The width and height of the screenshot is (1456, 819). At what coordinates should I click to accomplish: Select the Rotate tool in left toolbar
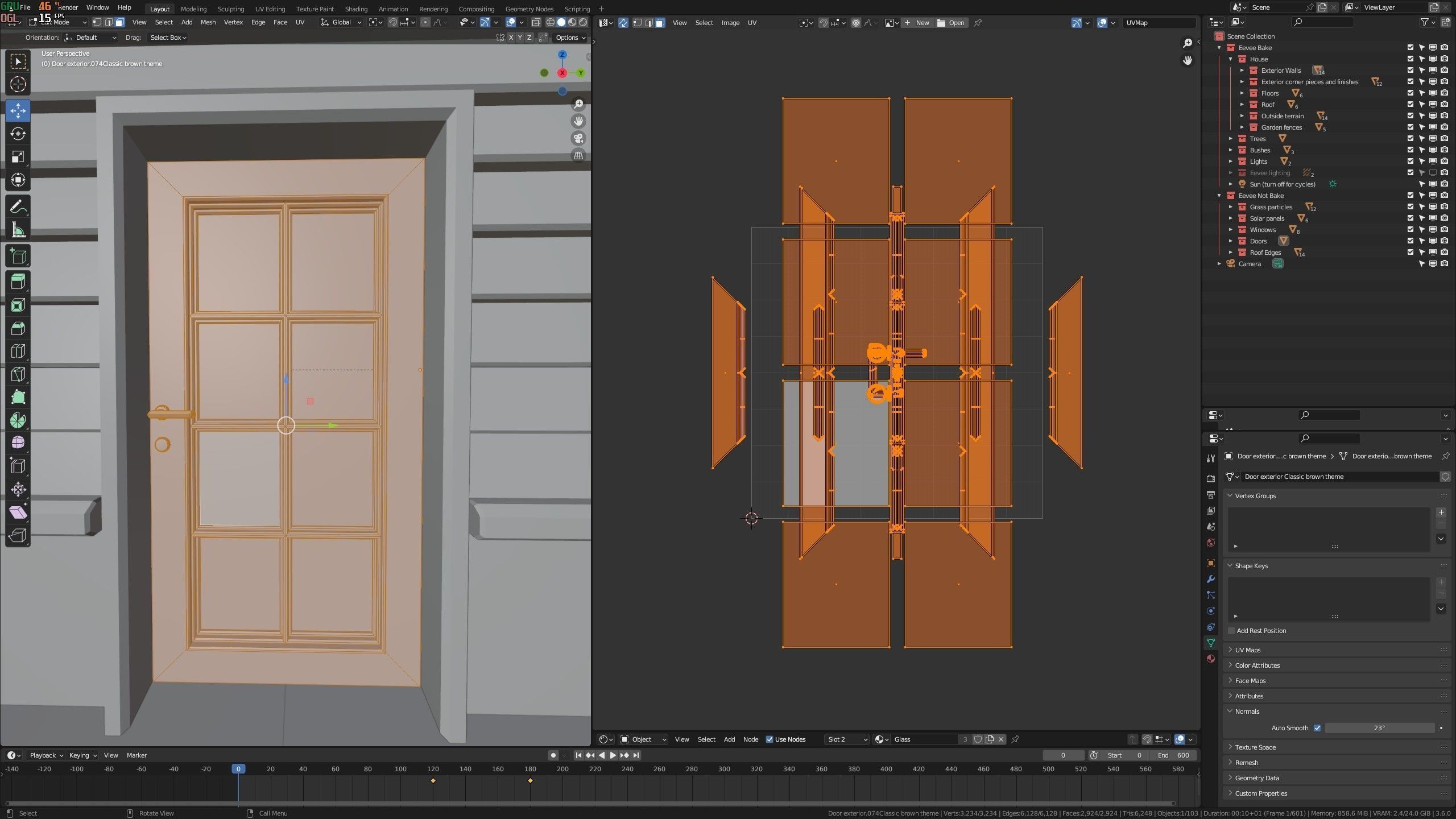18,134
